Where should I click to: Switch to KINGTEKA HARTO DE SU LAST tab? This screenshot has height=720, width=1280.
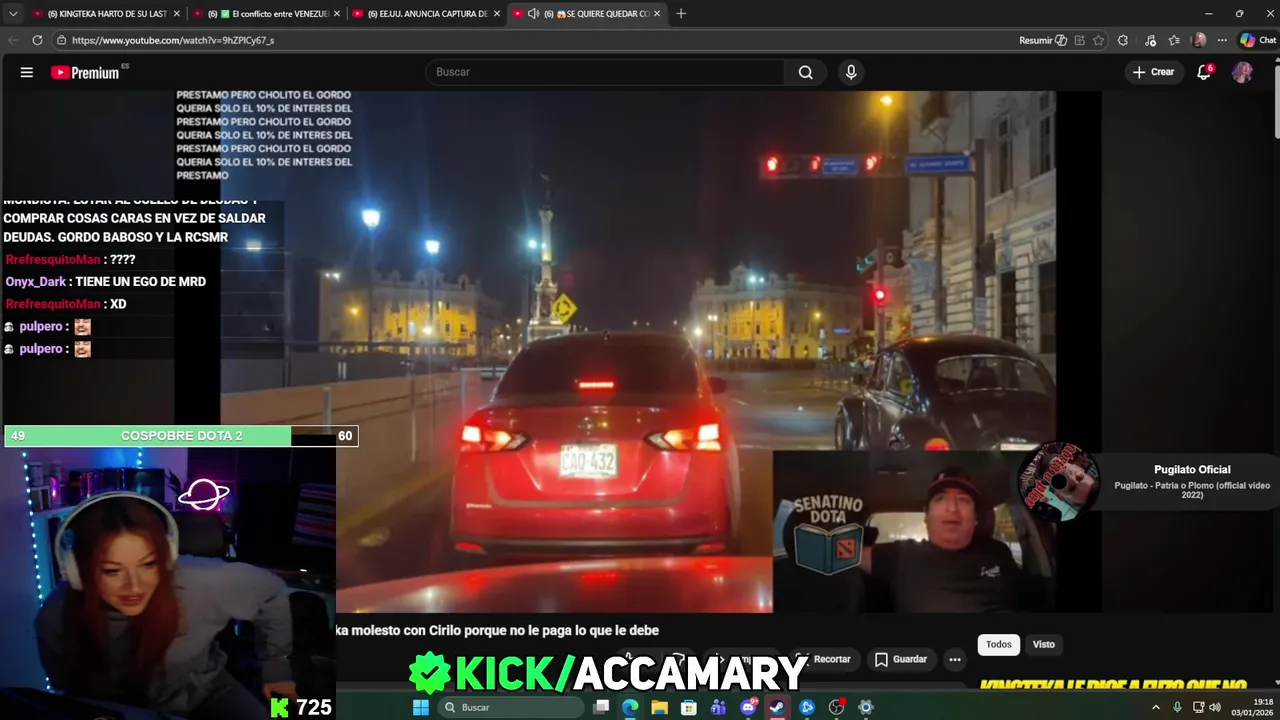(x=105, y=14)
